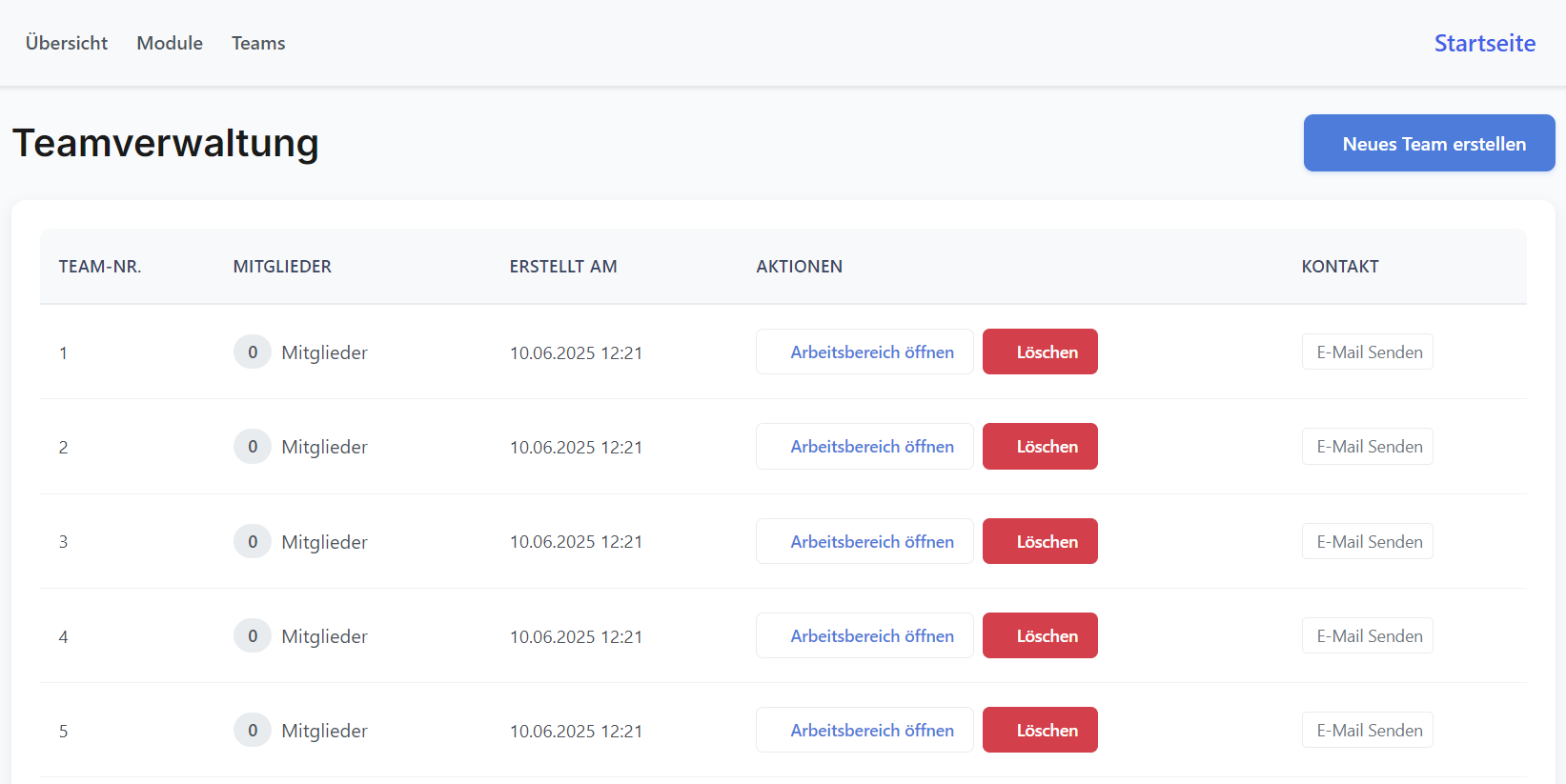Open the Startseite link
1566x784 pixels.
coord(1484,43)
